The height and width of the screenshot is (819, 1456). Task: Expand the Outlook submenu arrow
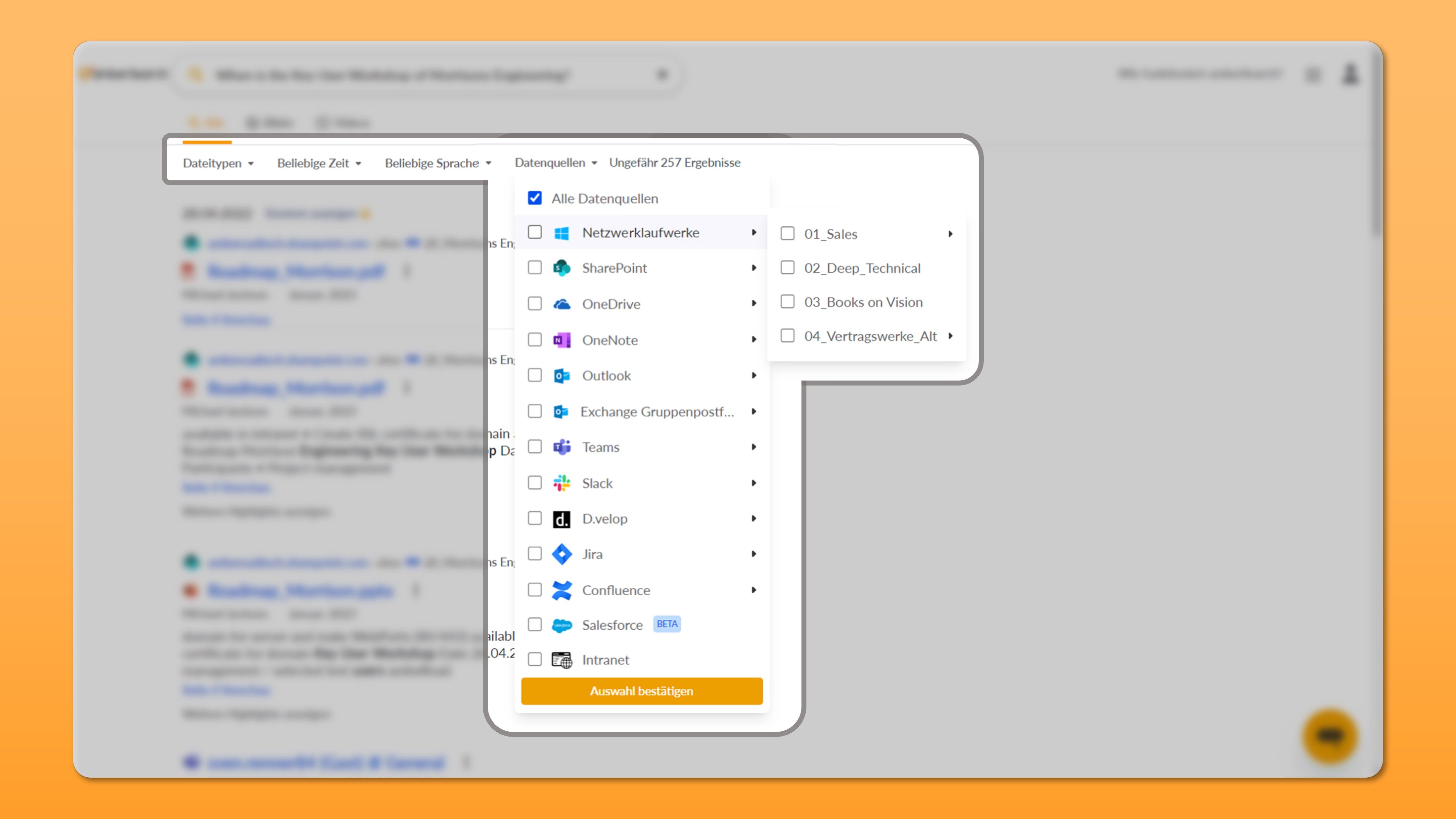[753, 375]
